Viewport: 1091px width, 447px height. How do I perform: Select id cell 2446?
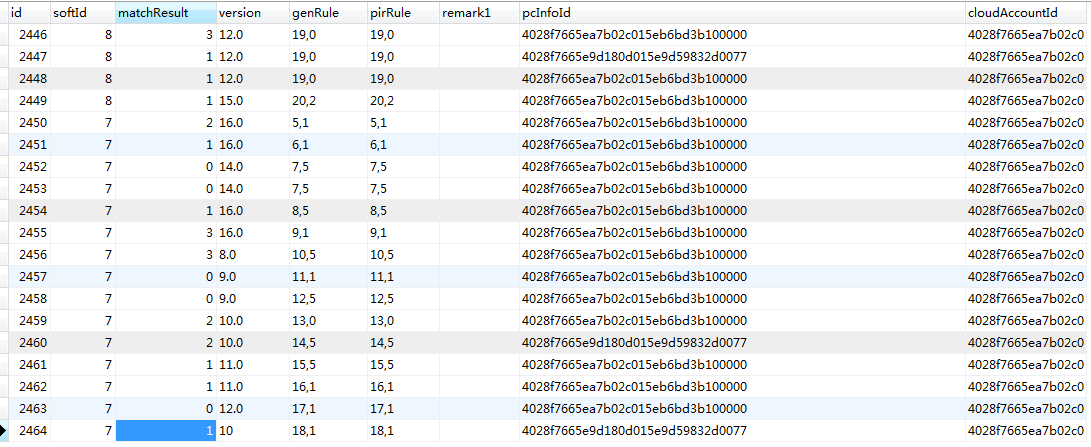[29, 35]
